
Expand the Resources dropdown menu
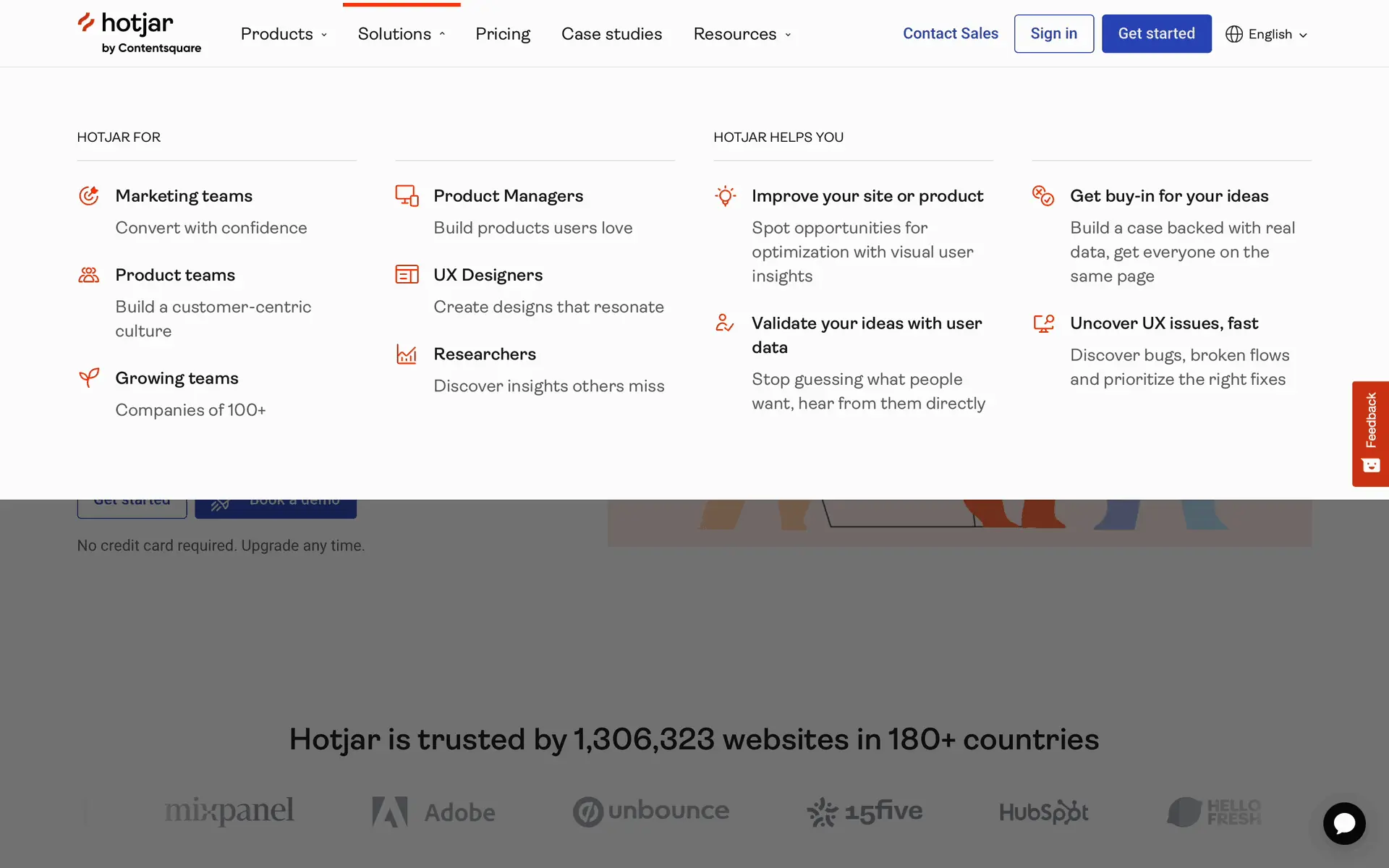click(x=742, y=34)
